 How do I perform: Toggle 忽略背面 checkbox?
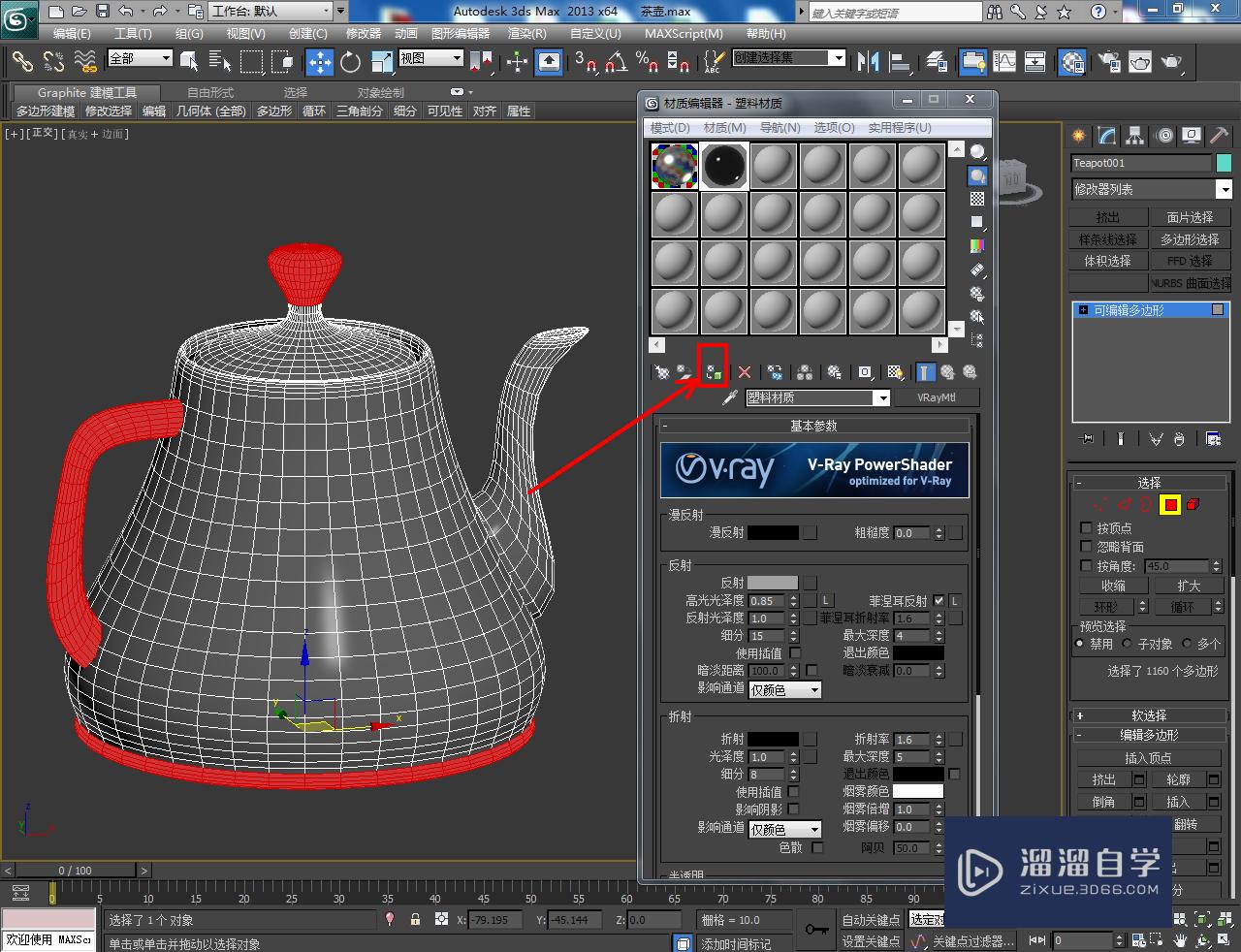point(1086,547)
